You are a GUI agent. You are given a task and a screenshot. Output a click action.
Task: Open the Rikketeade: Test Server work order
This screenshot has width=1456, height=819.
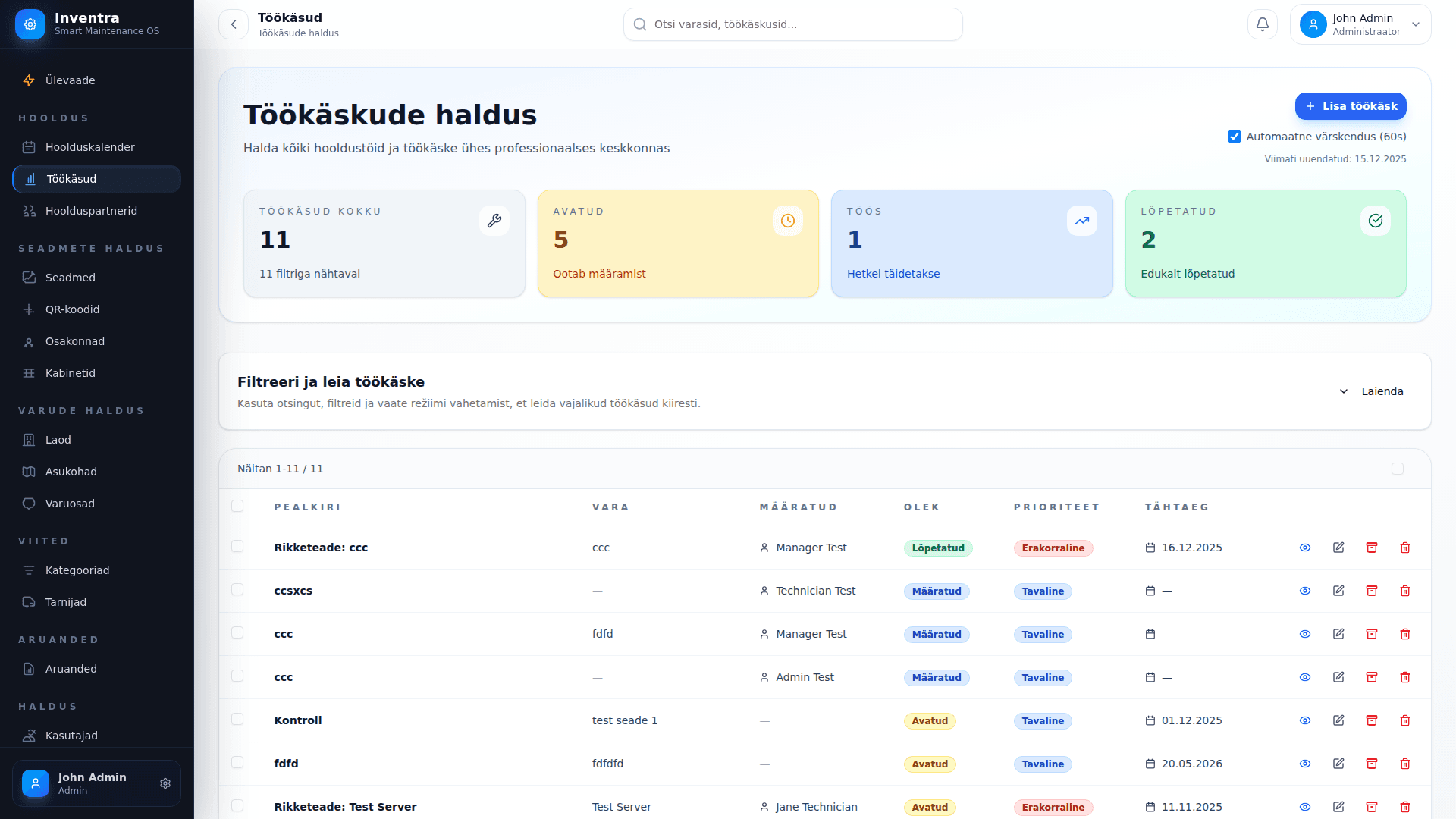point(345,807)
